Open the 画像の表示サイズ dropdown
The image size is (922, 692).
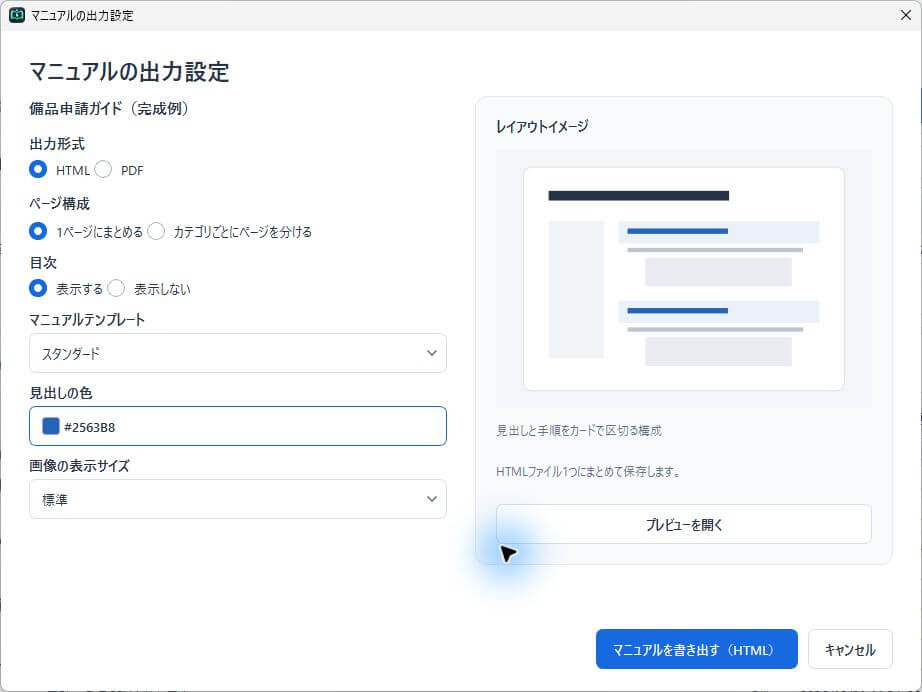click(238, 499)
